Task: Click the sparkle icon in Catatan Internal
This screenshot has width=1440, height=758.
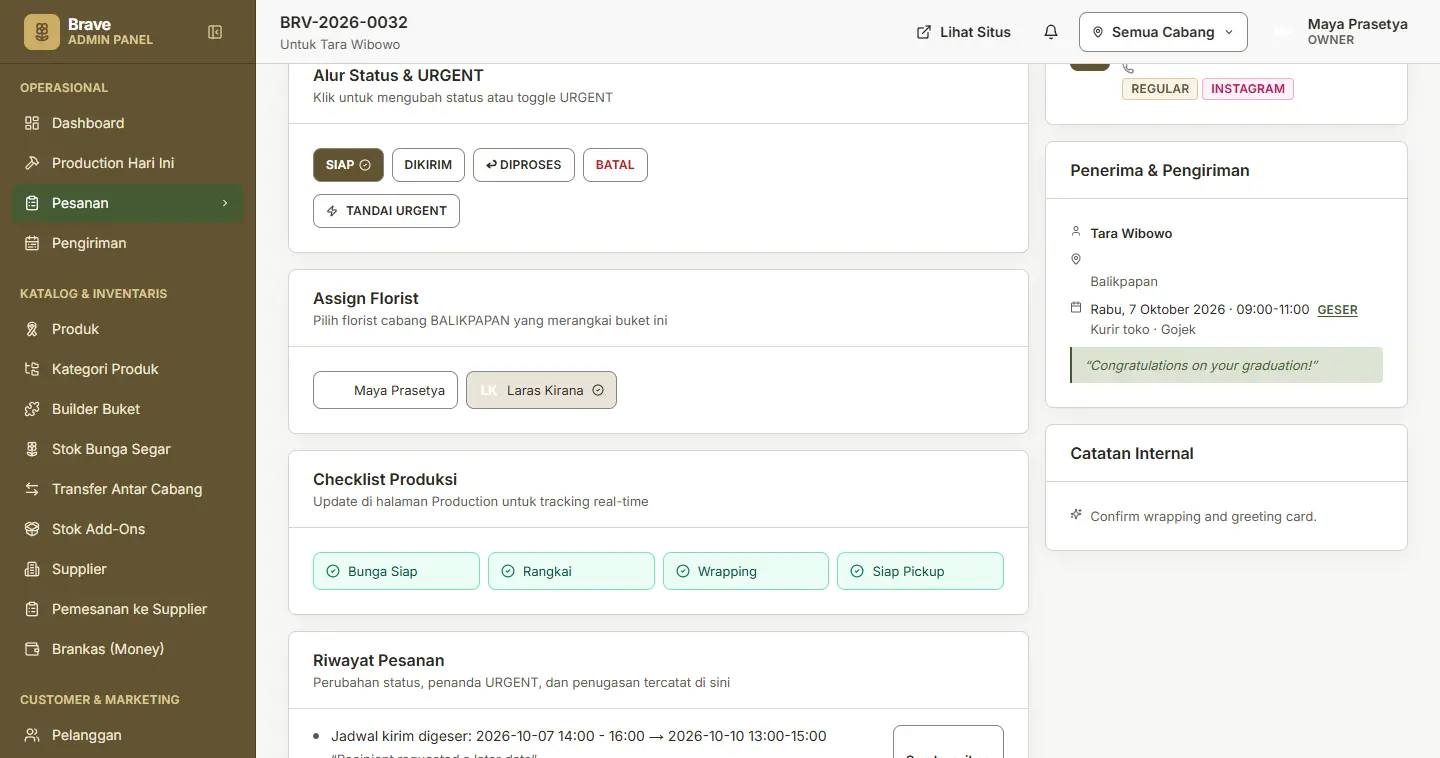Action: pos(1076,515)
